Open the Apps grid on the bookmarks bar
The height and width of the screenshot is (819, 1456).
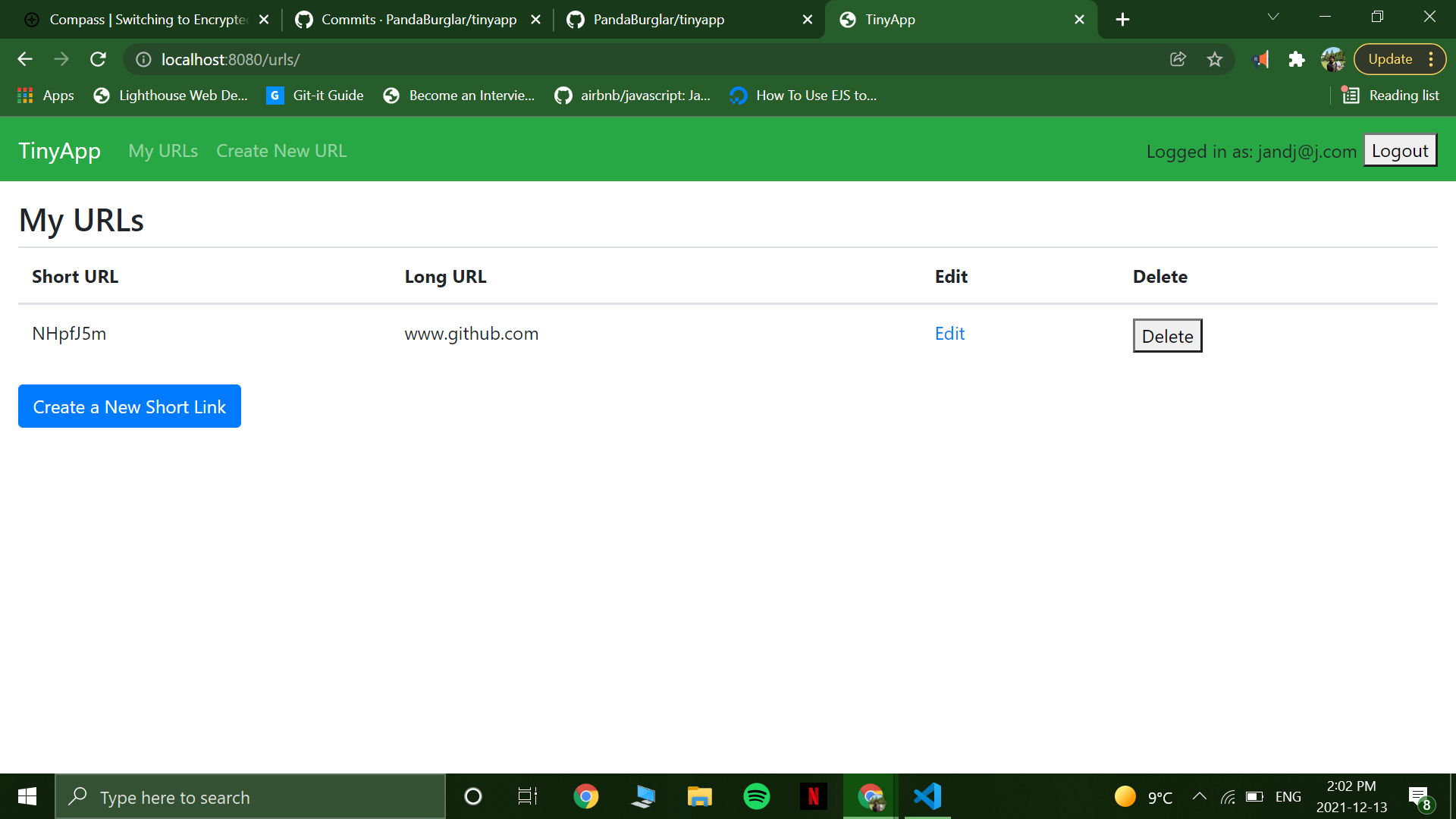click(25, 95)
